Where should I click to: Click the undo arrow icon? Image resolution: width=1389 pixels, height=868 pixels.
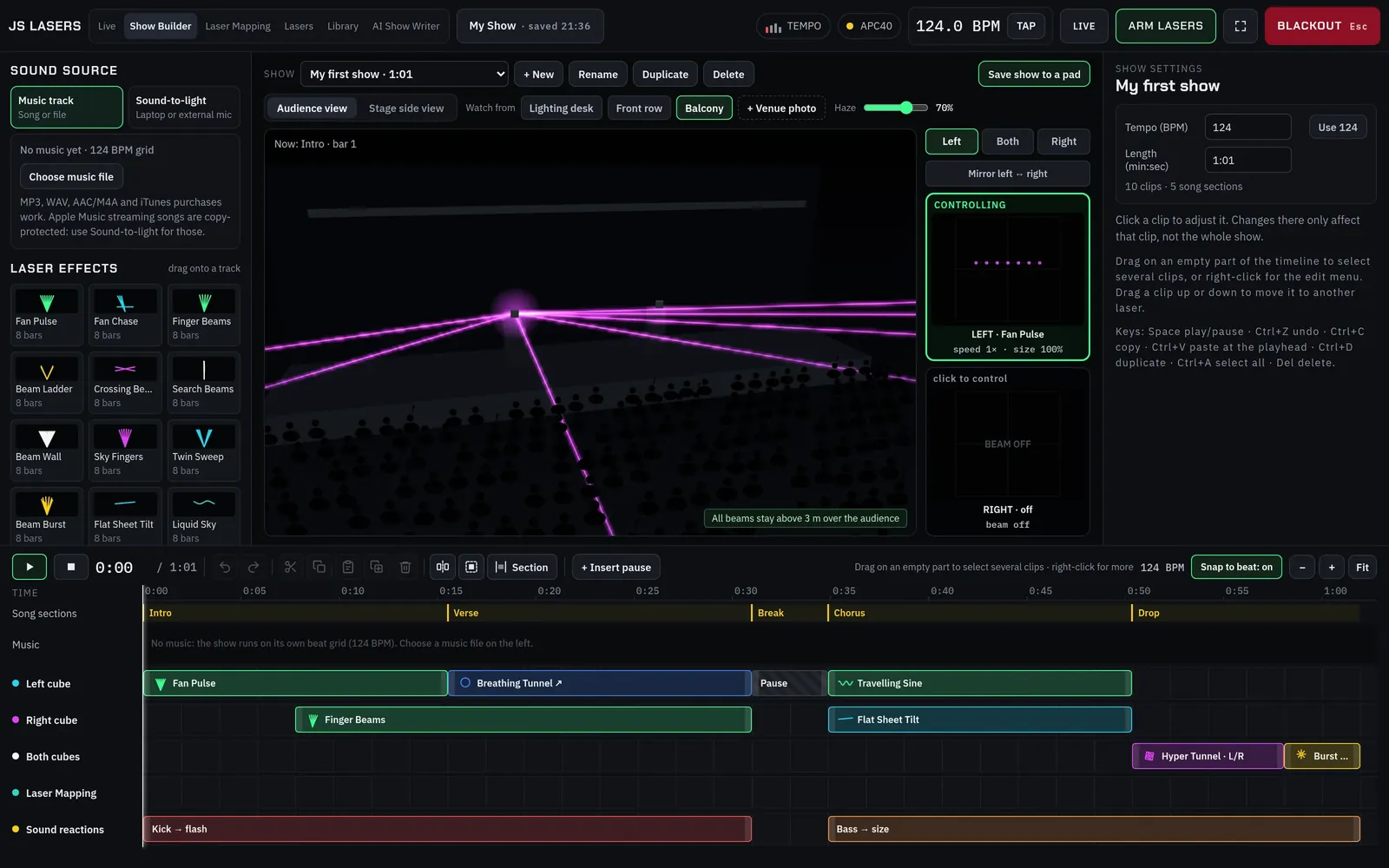(225, 567)
